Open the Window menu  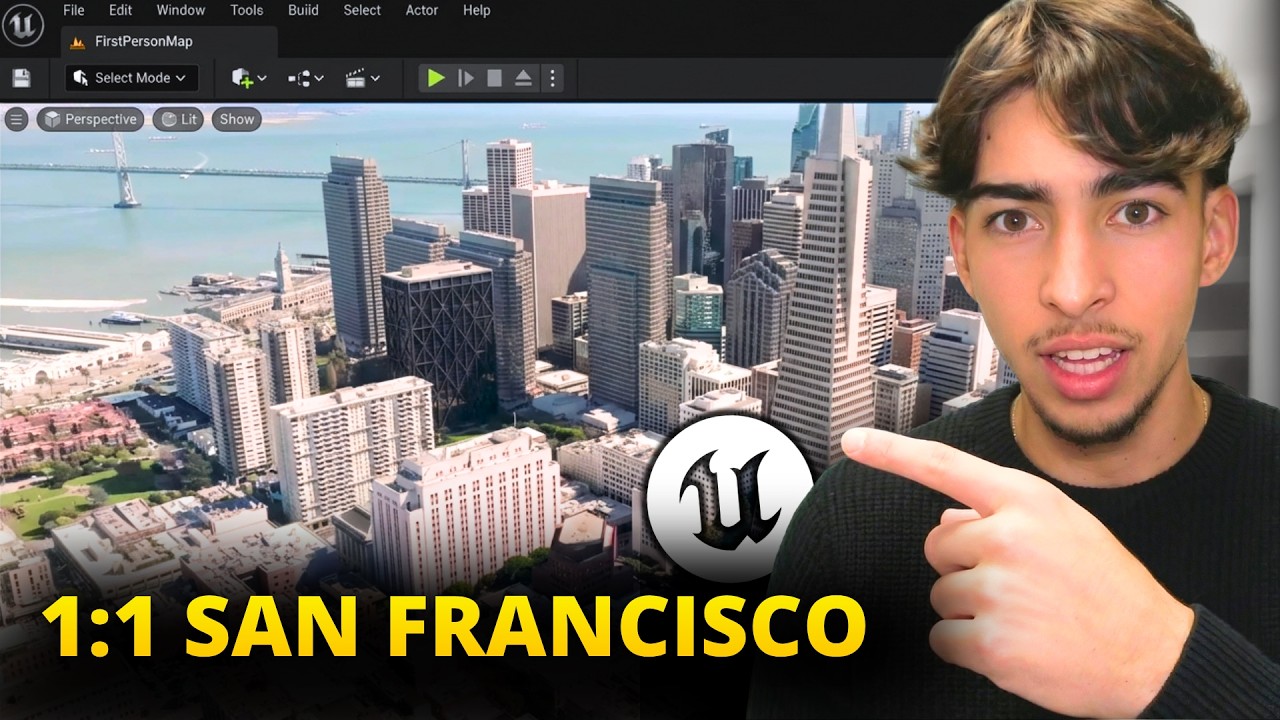coord(181,10)
